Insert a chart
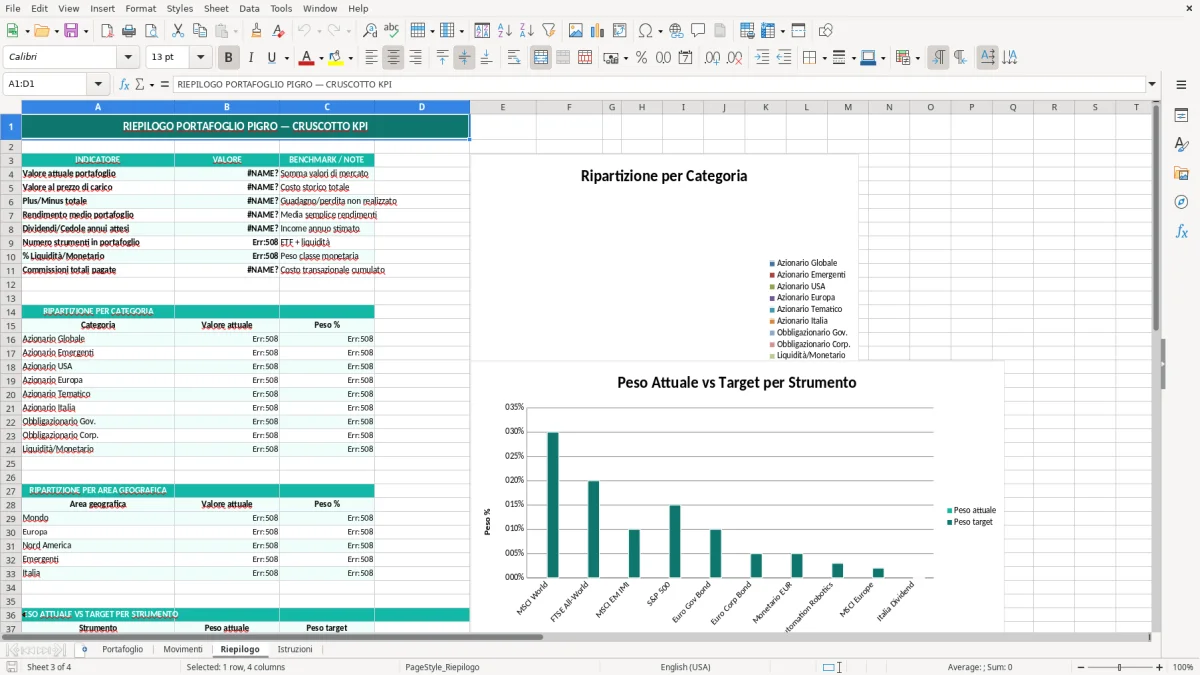1200x675 pixels. (597, 31)
